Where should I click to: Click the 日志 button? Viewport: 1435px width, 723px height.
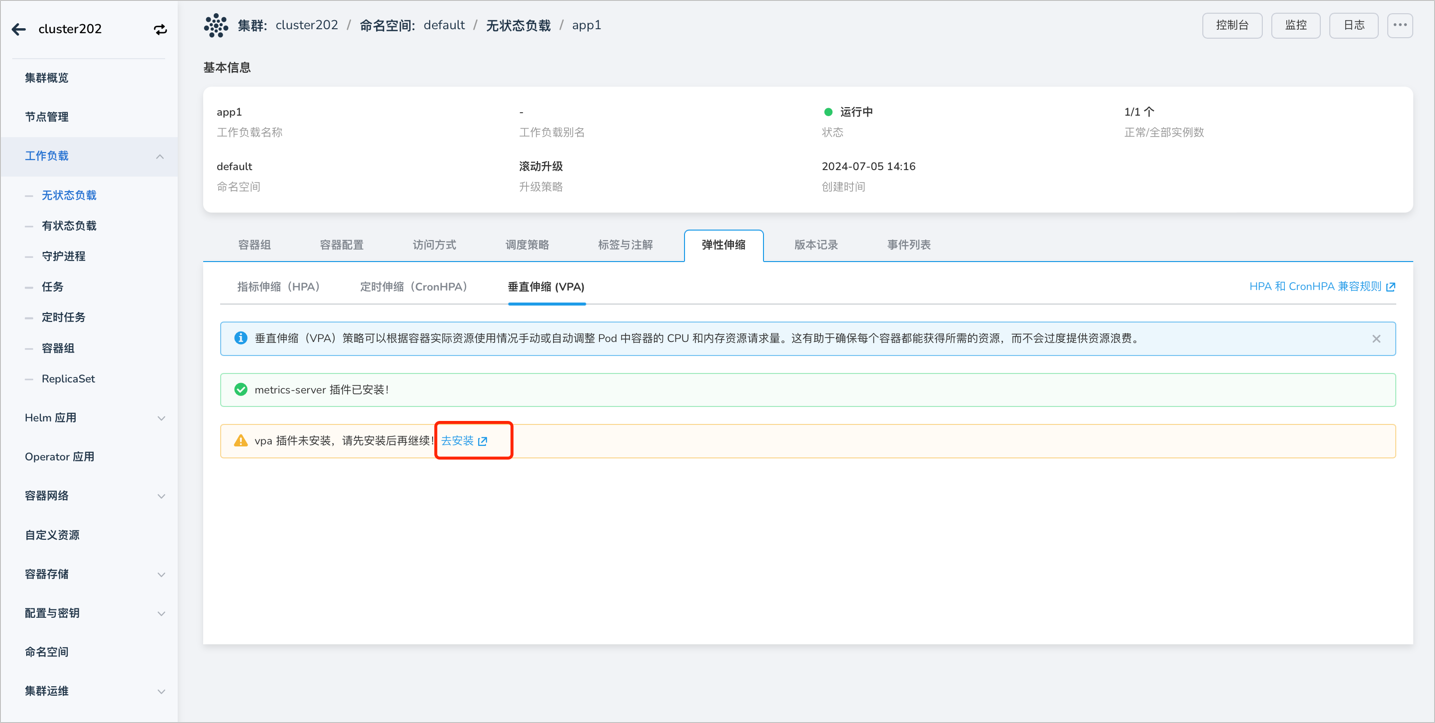(1354, 26)
